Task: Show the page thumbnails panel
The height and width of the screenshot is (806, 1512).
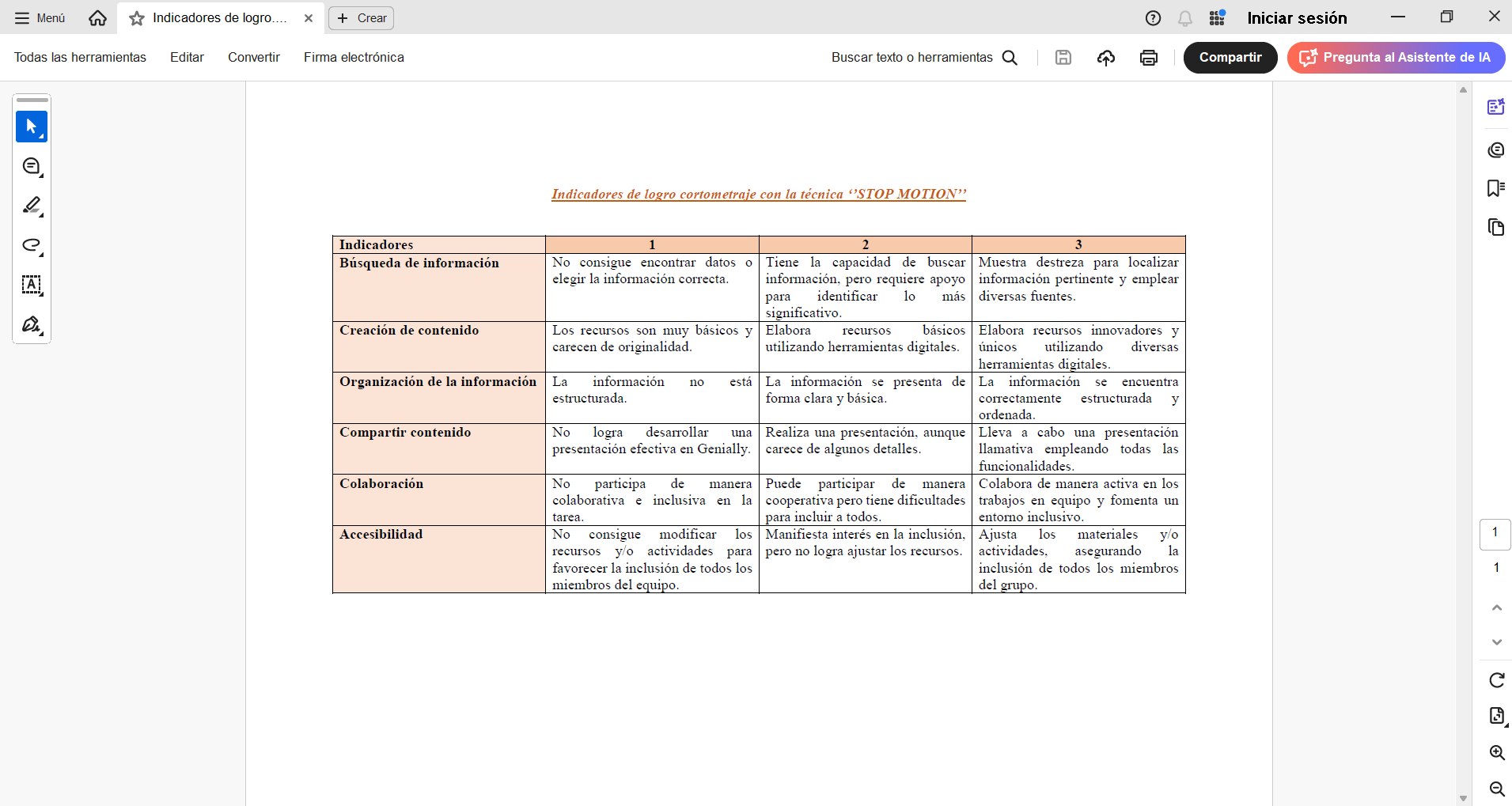Action: tap(1496, 228)
